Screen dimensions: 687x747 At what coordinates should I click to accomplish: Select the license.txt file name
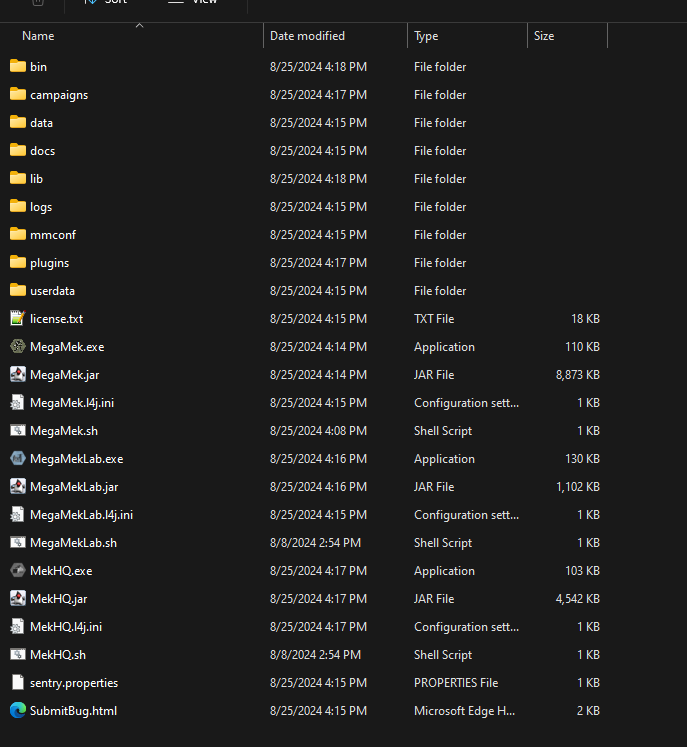[x=57, y=319]
